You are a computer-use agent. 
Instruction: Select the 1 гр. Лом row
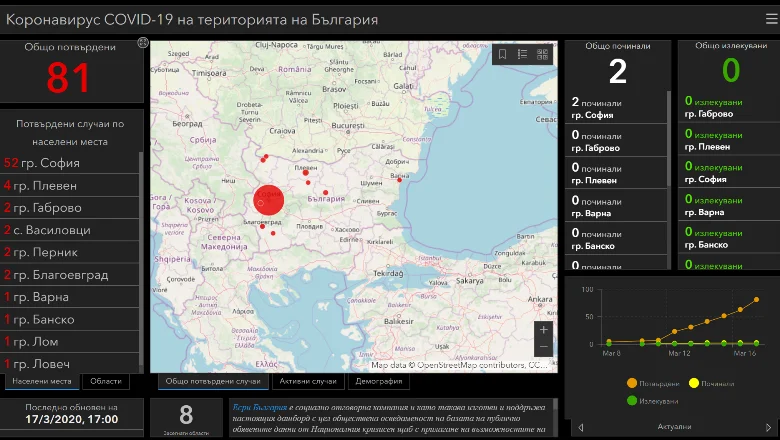tap(70, 342)
